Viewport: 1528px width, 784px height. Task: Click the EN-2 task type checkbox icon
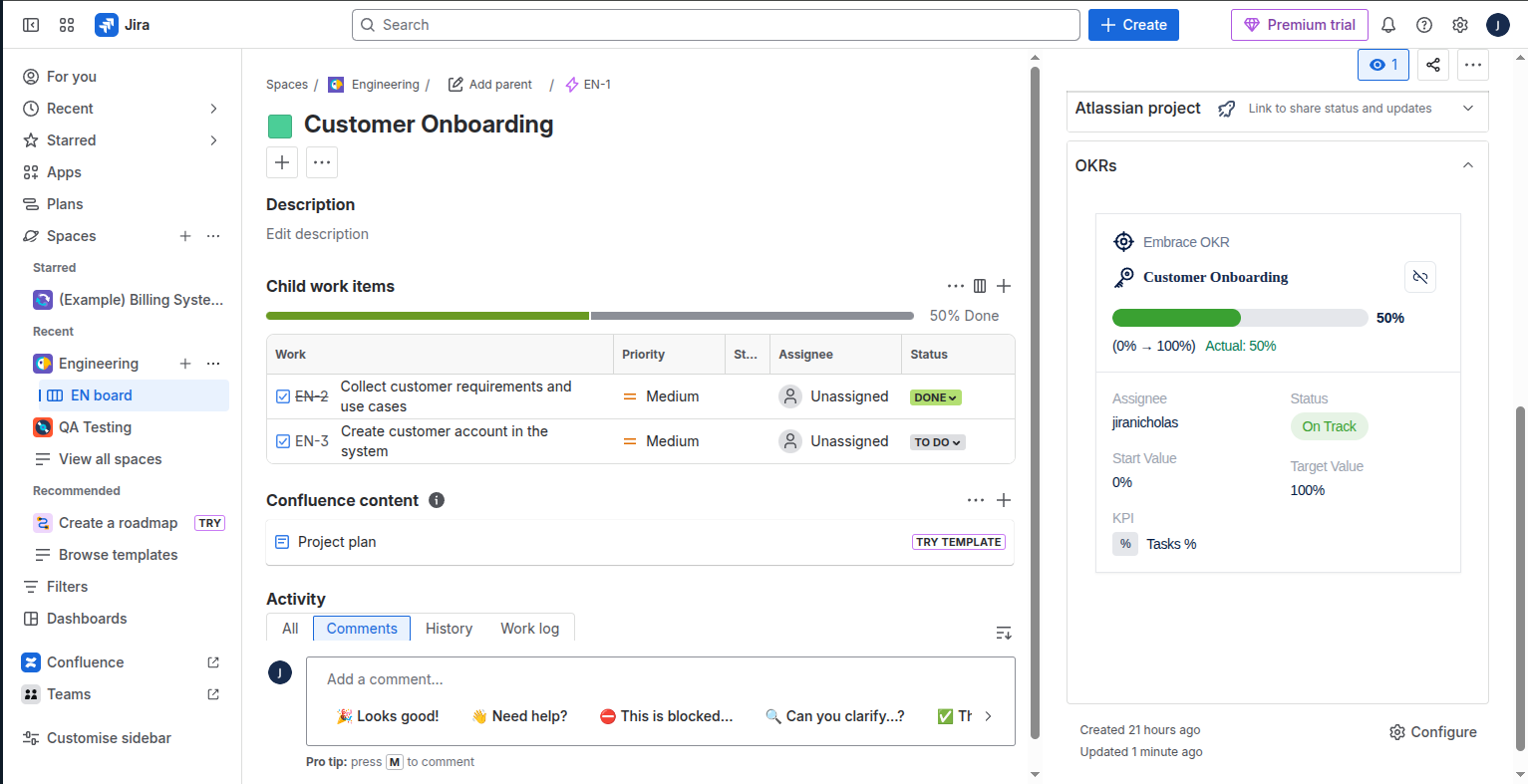tap(283, 396)
